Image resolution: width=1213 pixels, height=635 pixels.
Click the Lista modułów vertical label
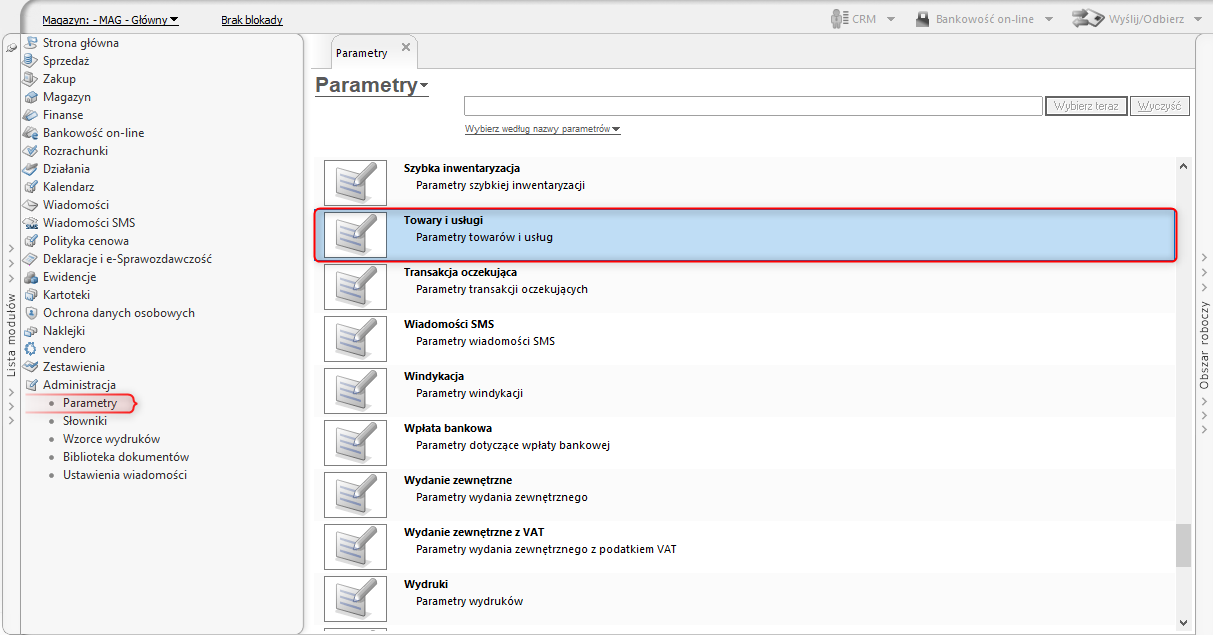[x=12, y=334]
